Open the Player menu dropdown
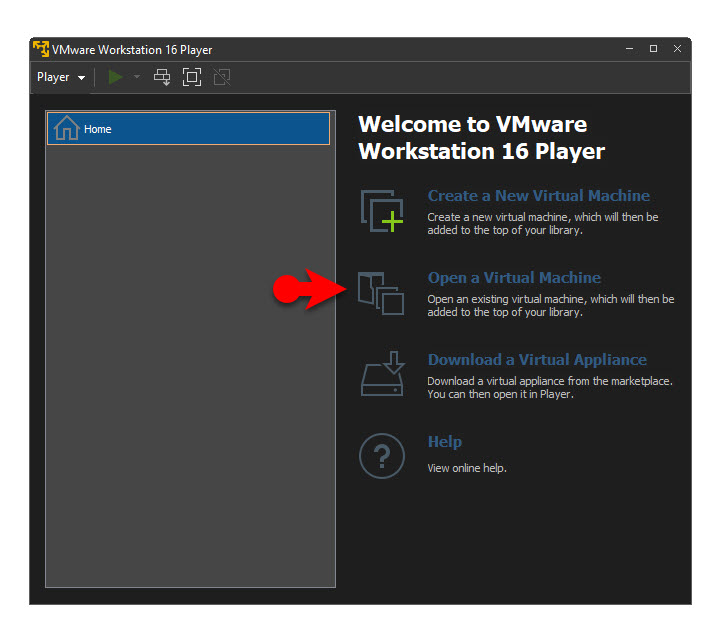The image size is (724, 641). tap(61, 77)
